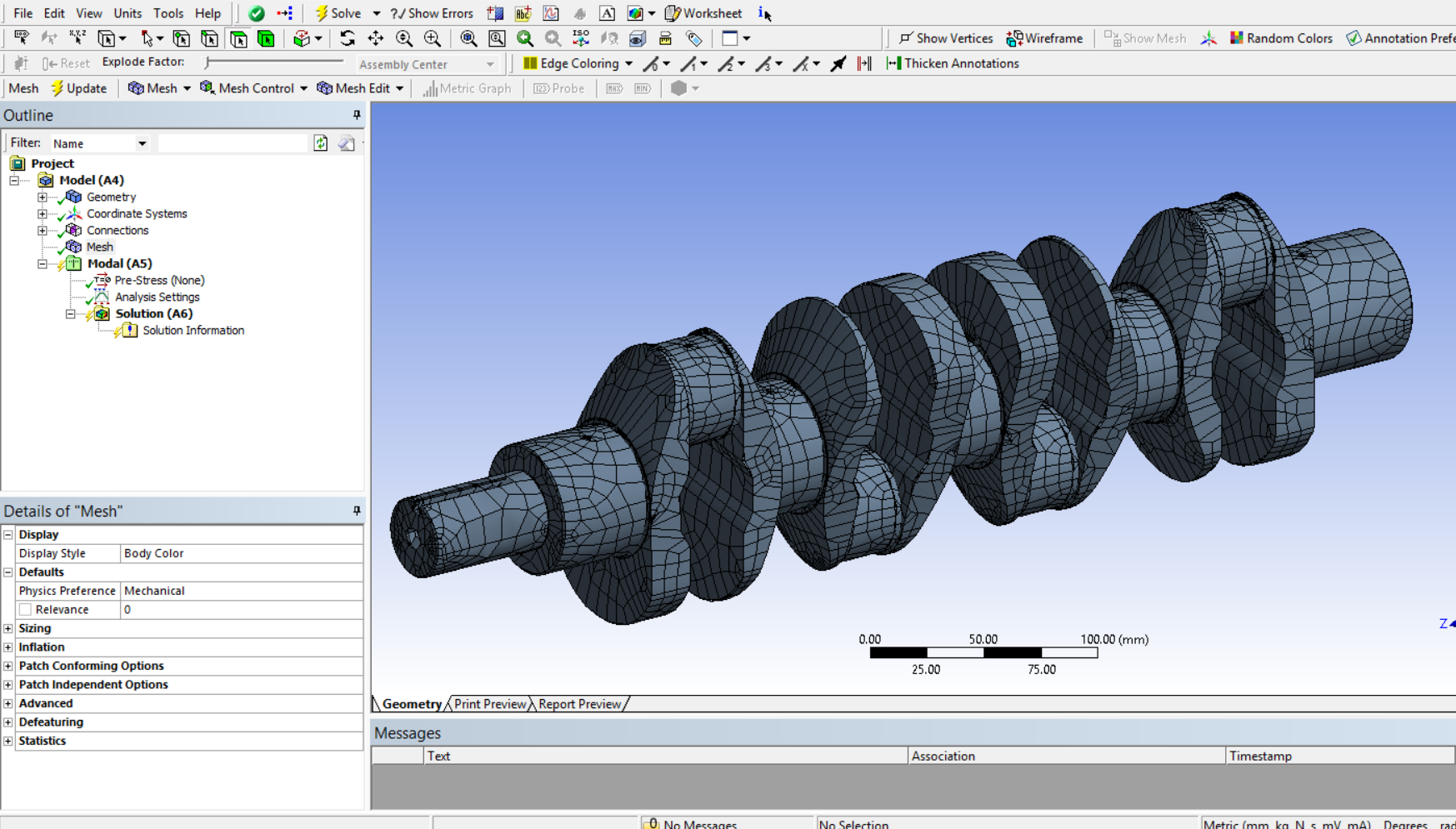
Task: Click the Explode Factor slider
Action: point(274,62)
